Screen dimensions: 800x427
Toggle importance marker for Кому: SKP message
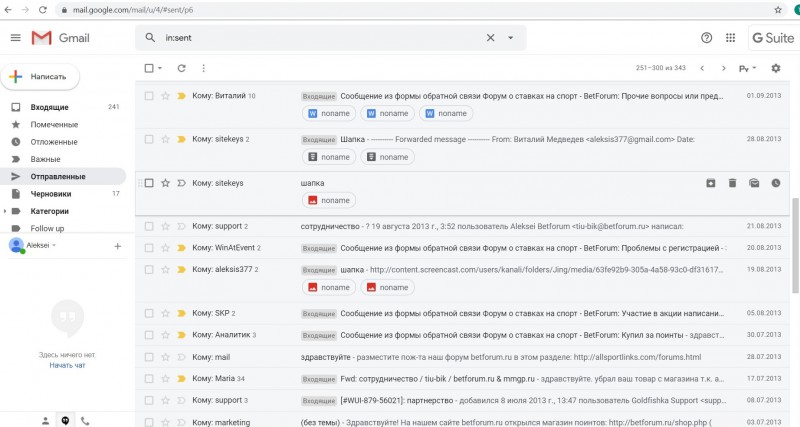pos(181,314)
